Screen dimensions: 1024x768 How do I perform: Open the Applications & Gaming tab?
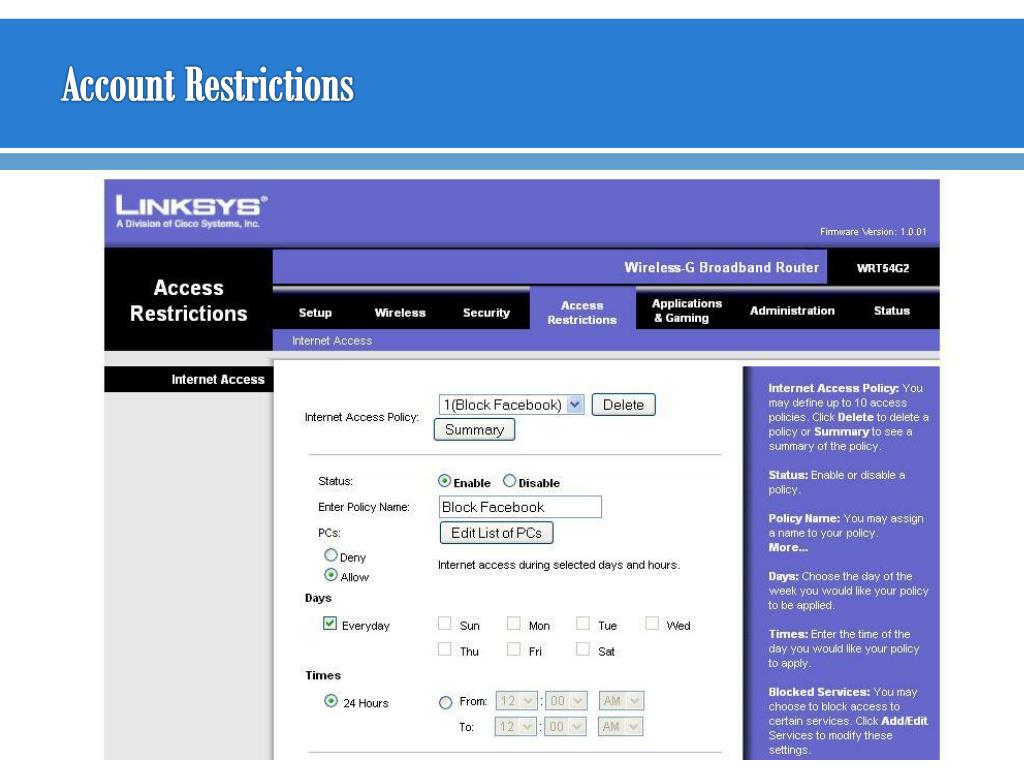coord(686,311)
